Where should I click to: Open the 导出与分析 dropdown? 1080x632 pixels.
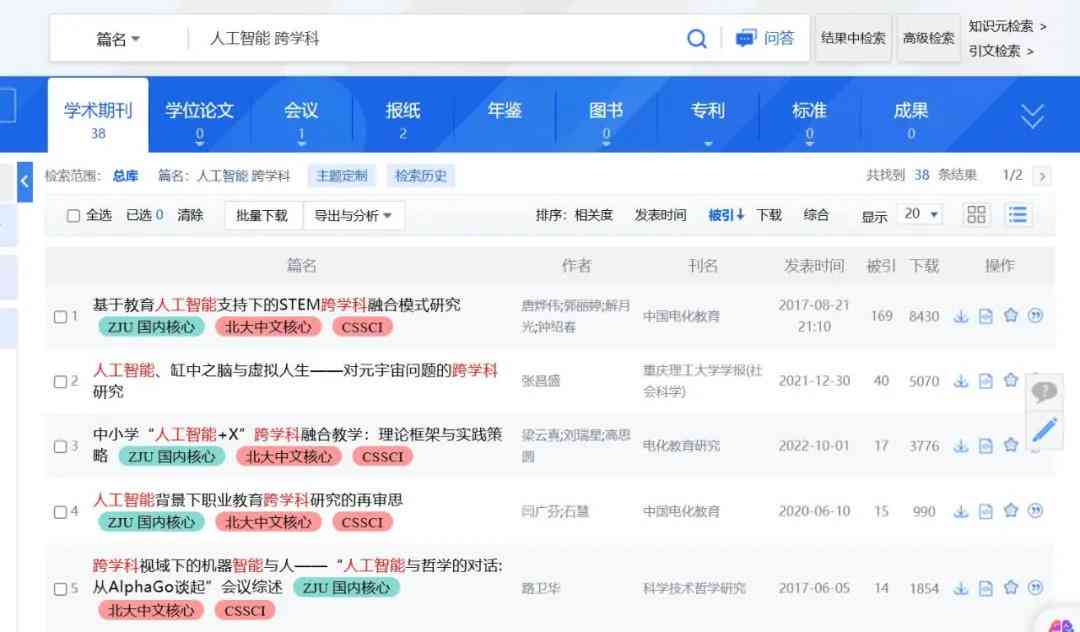[x=353, y=215]
